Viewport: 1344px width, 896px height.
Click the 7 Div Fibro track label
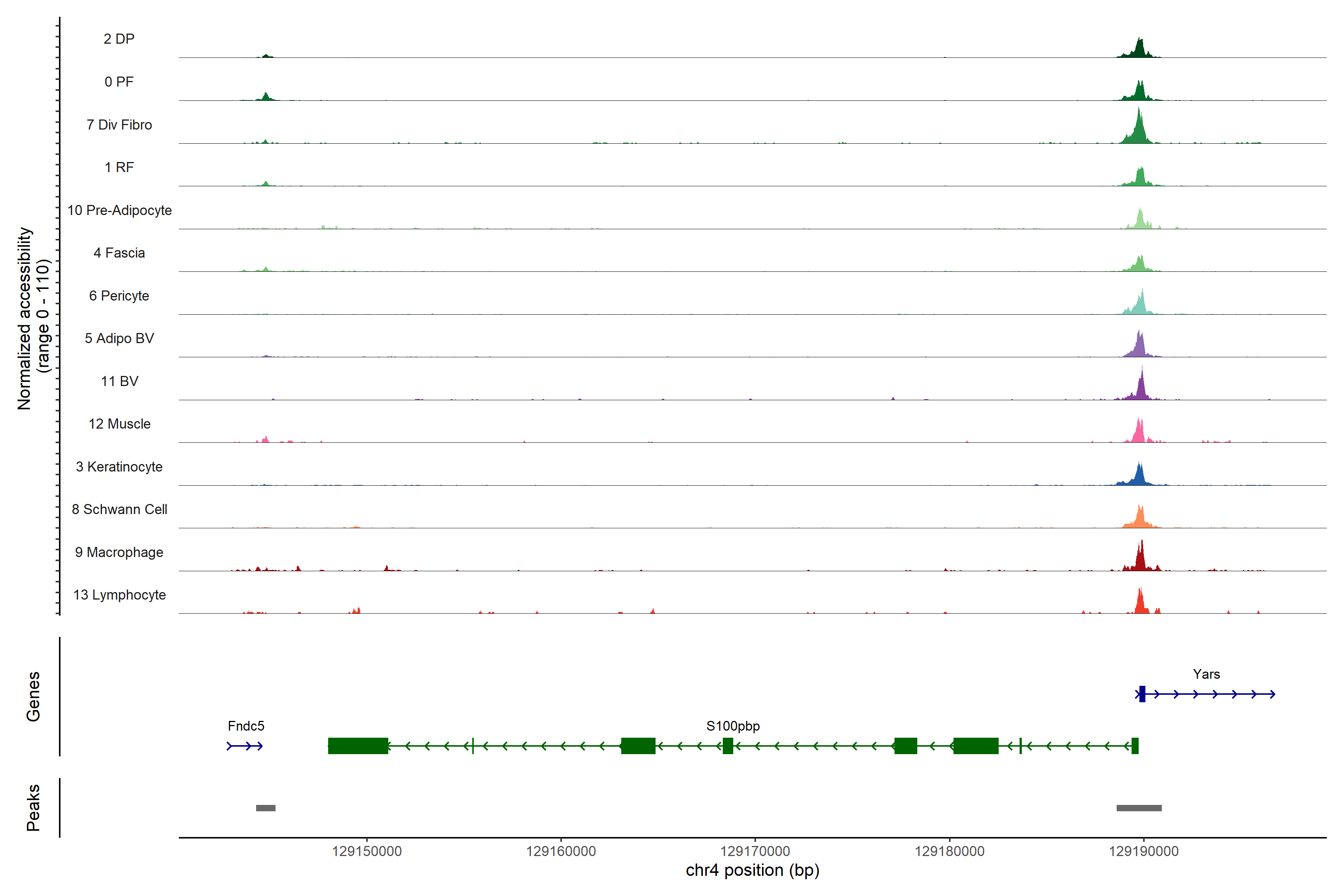point(119,125)
